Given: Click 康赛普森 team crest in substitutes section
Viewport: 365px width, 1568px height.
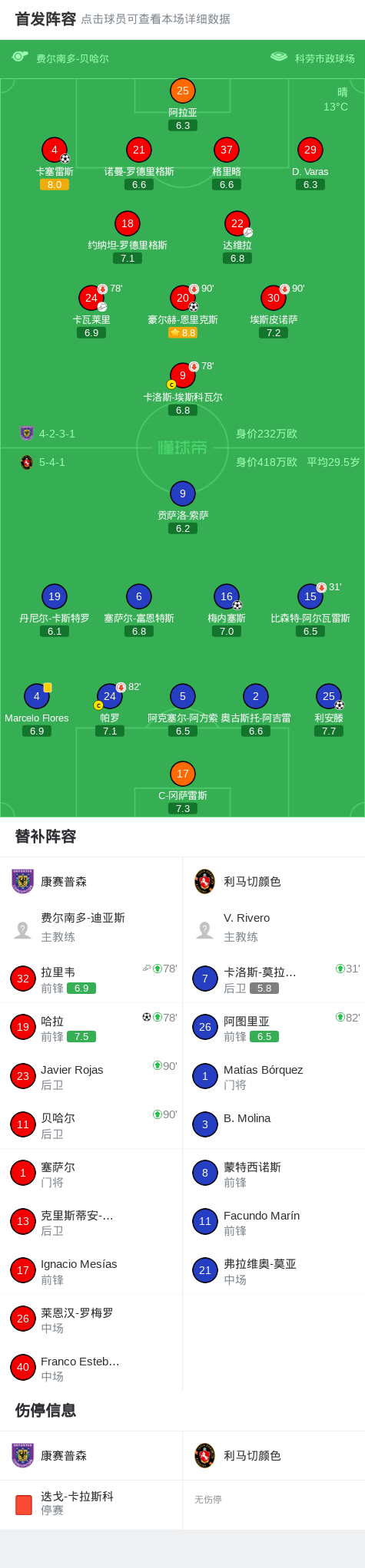Looking at the screenshot, I should pos(23,881).
